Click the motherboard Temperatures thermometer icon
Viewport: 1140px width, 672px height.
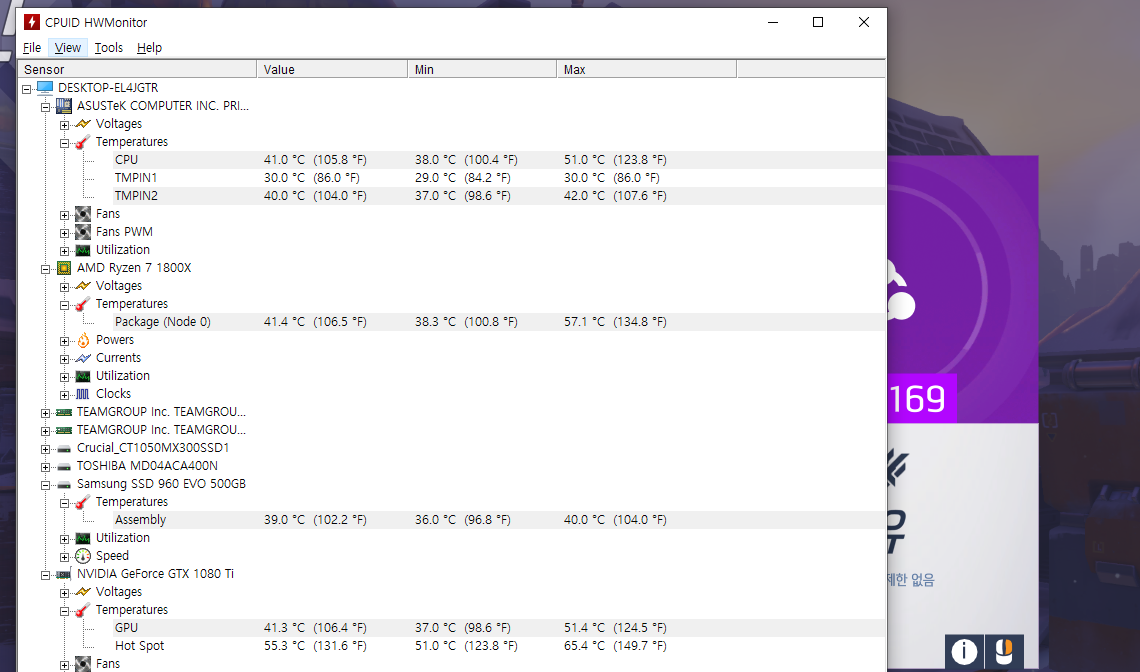pyautogui.click(x=83, y=141)
